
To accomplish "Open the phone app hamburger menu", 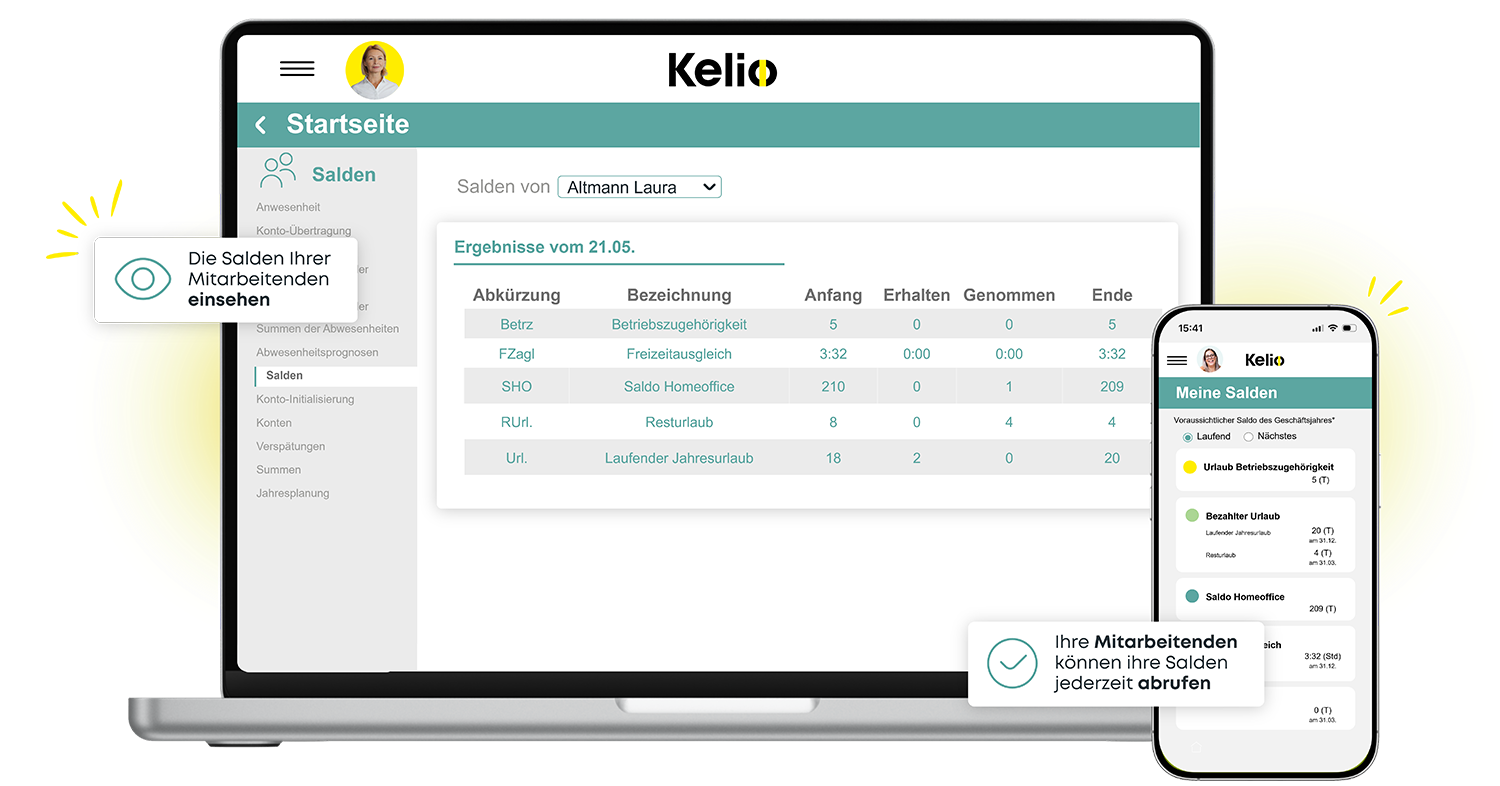I will (1177, 360).
